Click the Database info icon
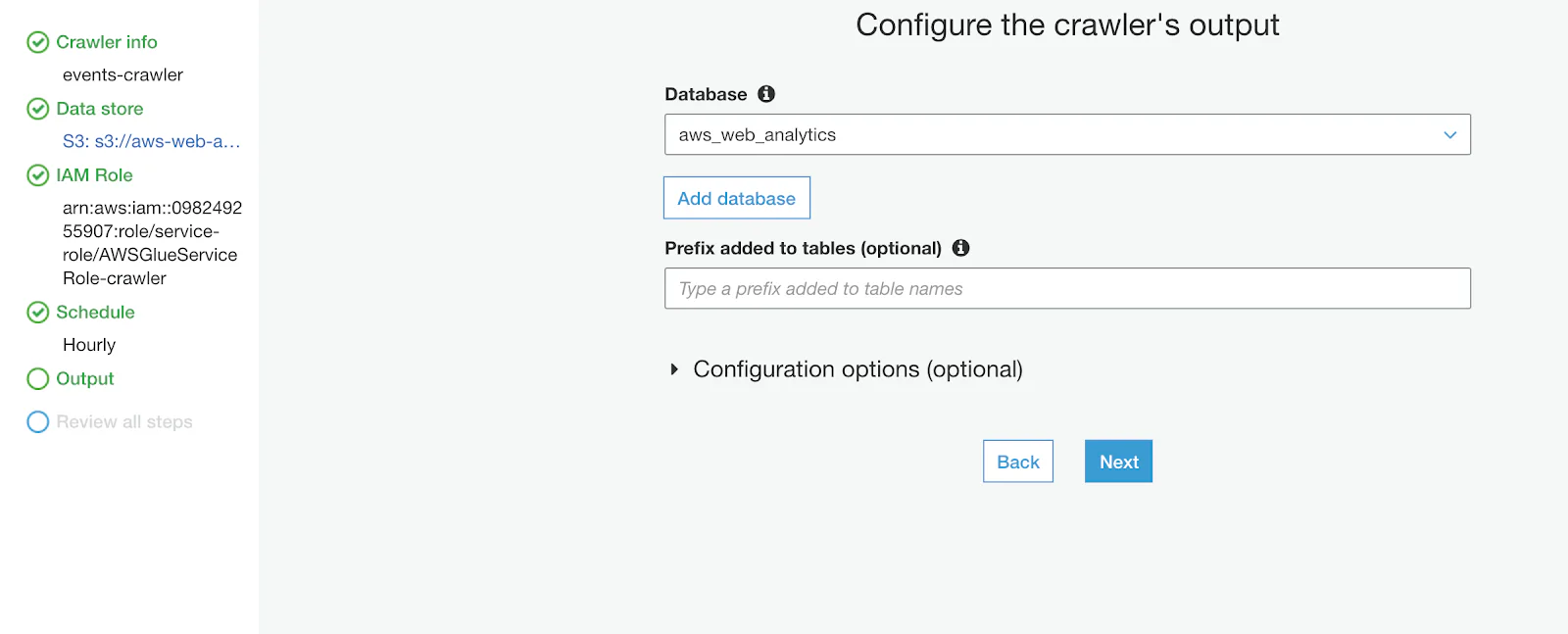The width and height of the screenshot is (1568, 634). [766, 94]
